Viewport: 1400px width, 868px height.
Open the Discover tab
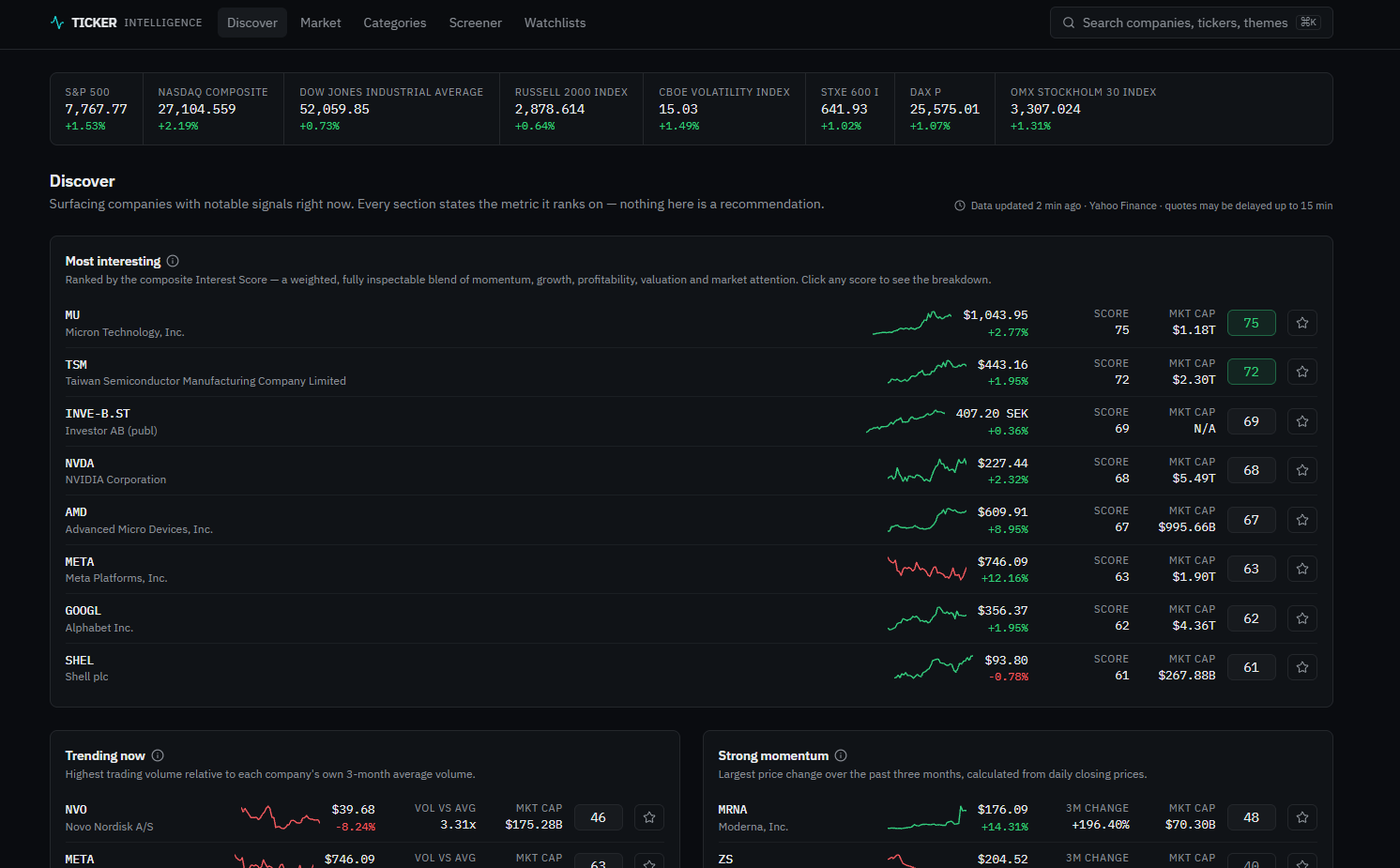pyautogui.click(x=252, y=23)
